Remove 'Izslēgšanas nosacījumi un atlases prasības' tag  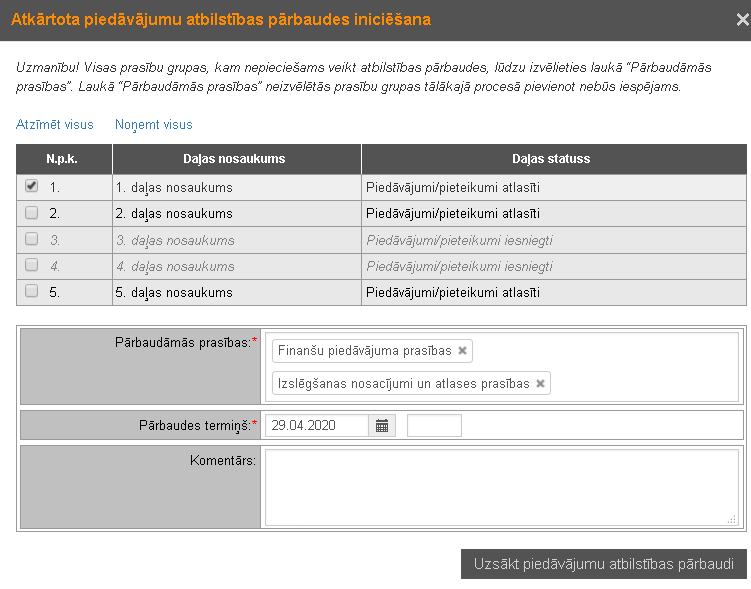[x=540, y=383]
